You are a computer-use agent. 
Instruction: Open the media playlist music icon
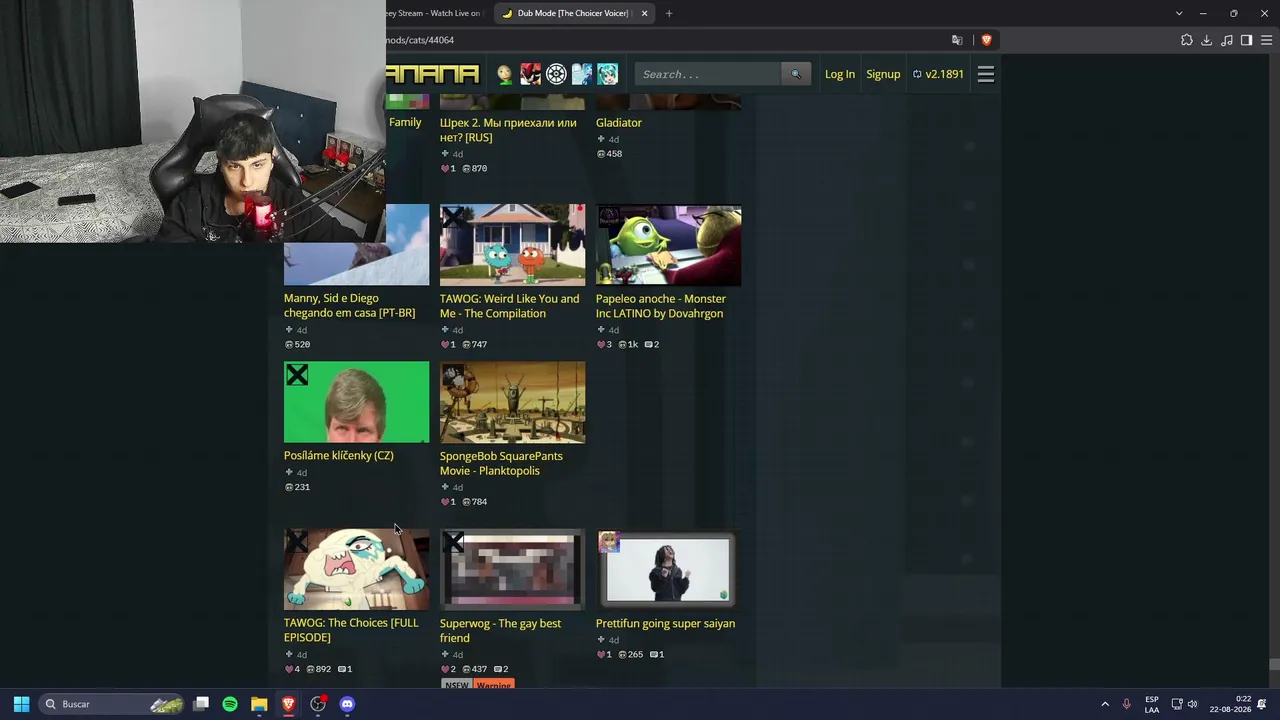coord(1227,40)
